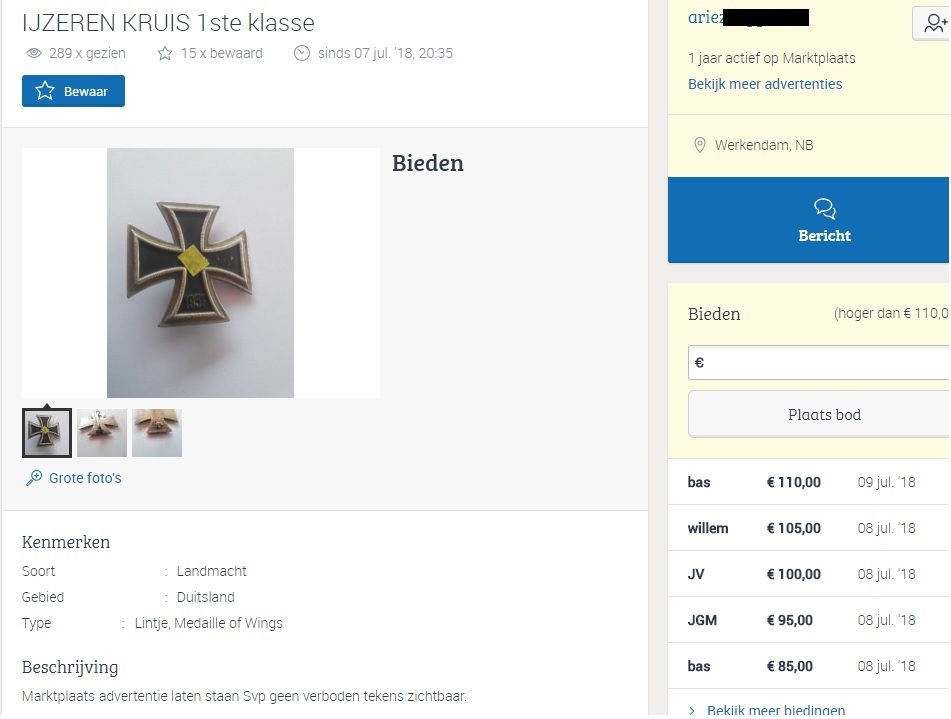Select the first Iron Cross thumbnail
This screenshot has height=719, width=951.
tap(47, 433)
